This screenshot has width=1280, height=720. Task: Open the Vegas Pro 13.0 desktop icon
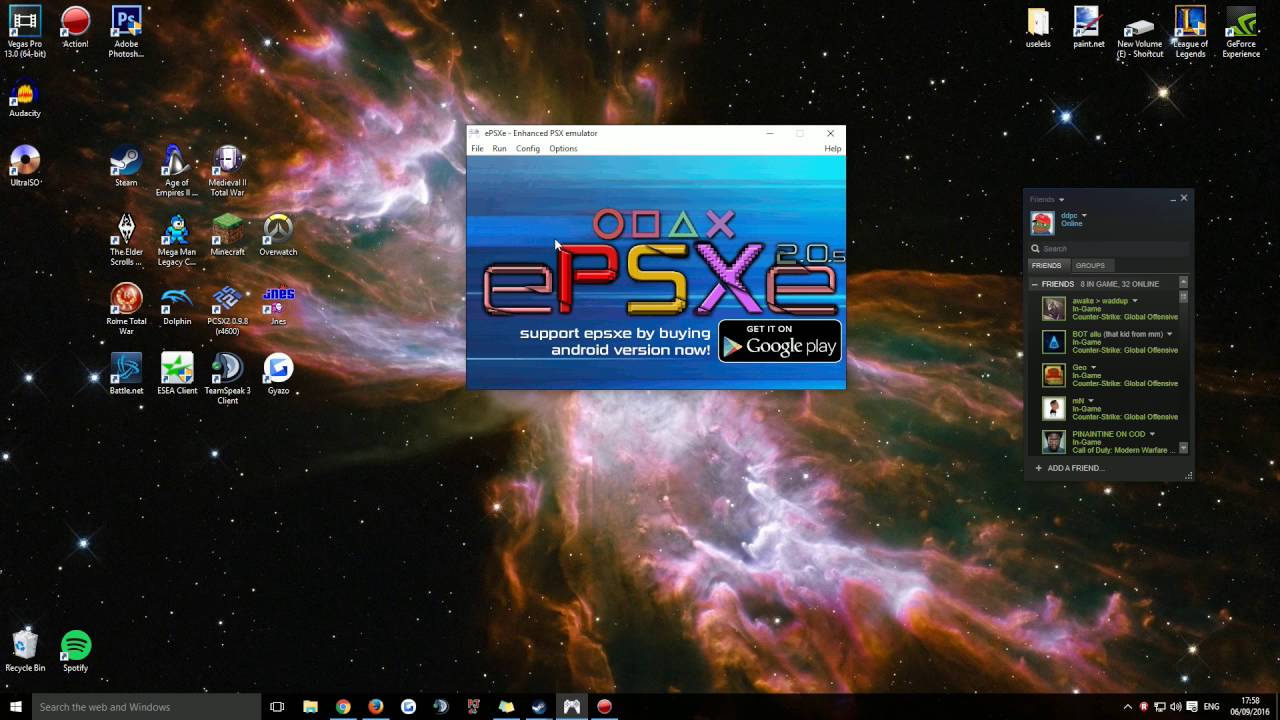click(24, 31)
